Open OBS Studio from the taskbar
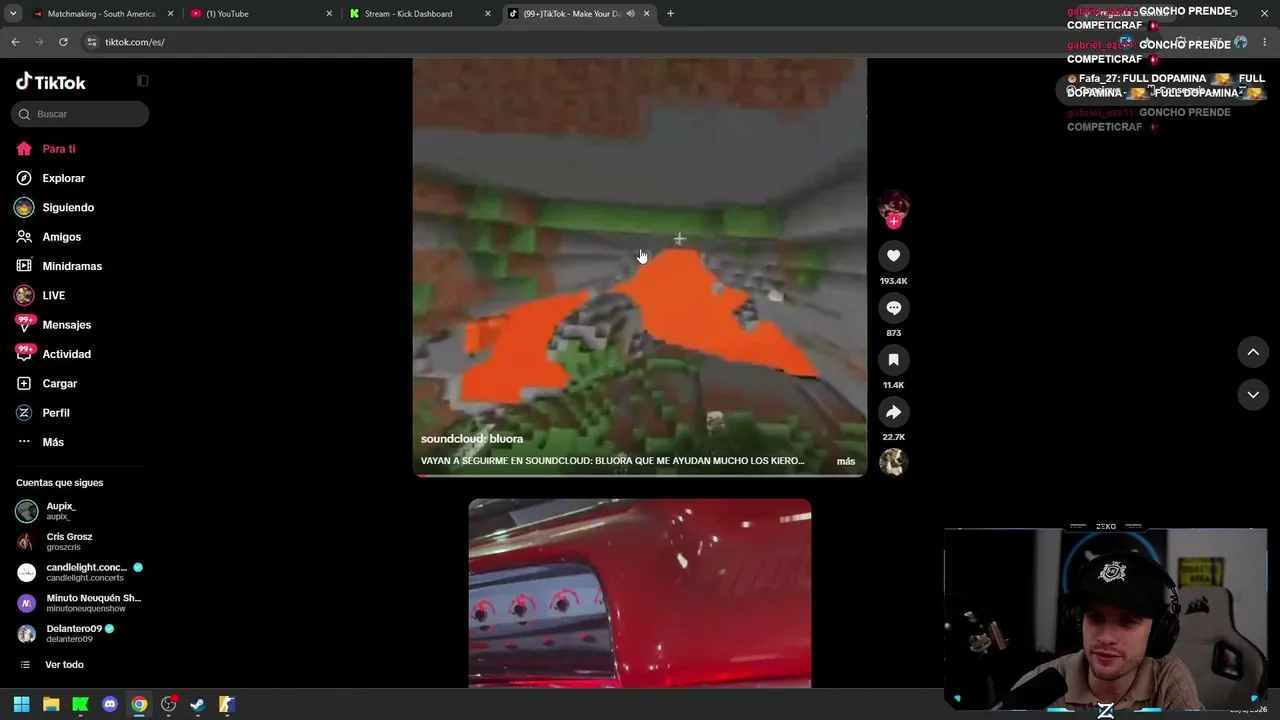The width and height of the screenshot is (1280, 720). pyautogui.click(x=169, y=704)
